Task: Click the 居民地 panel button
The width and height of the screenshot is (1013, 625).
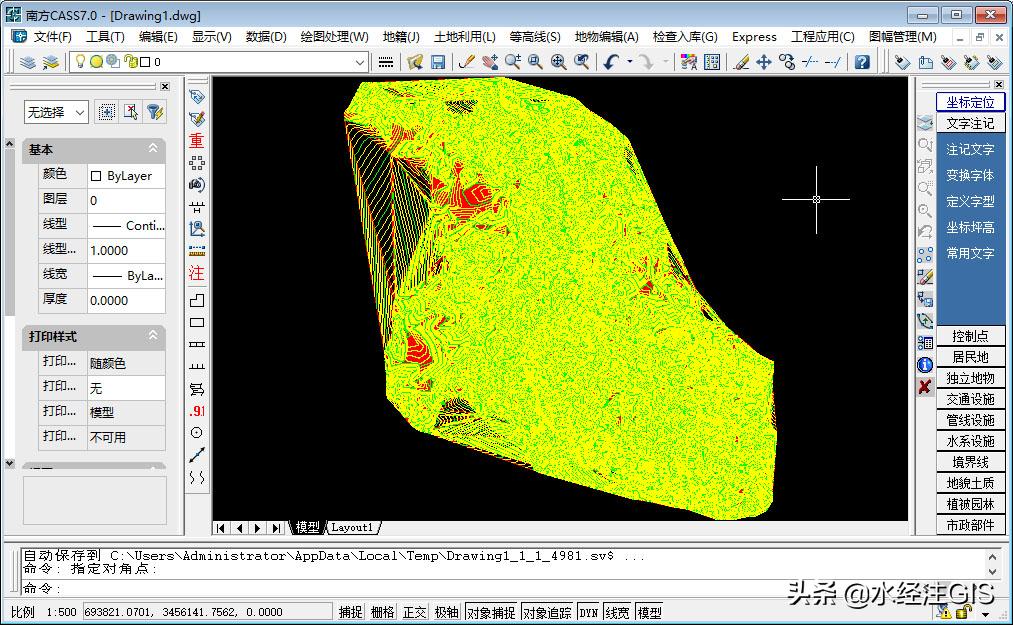Action: point(970,357)
